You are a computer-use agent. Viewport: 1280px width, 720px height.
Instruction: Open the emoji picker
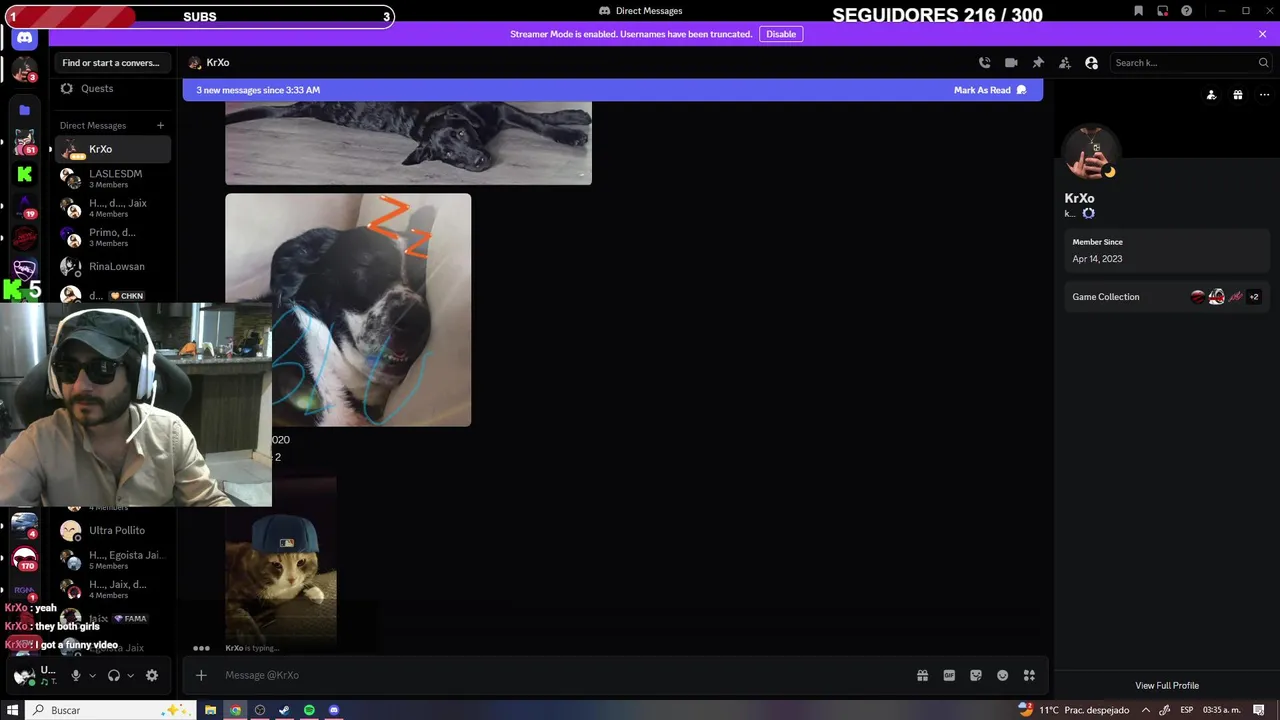click(x=1002, y=676)
